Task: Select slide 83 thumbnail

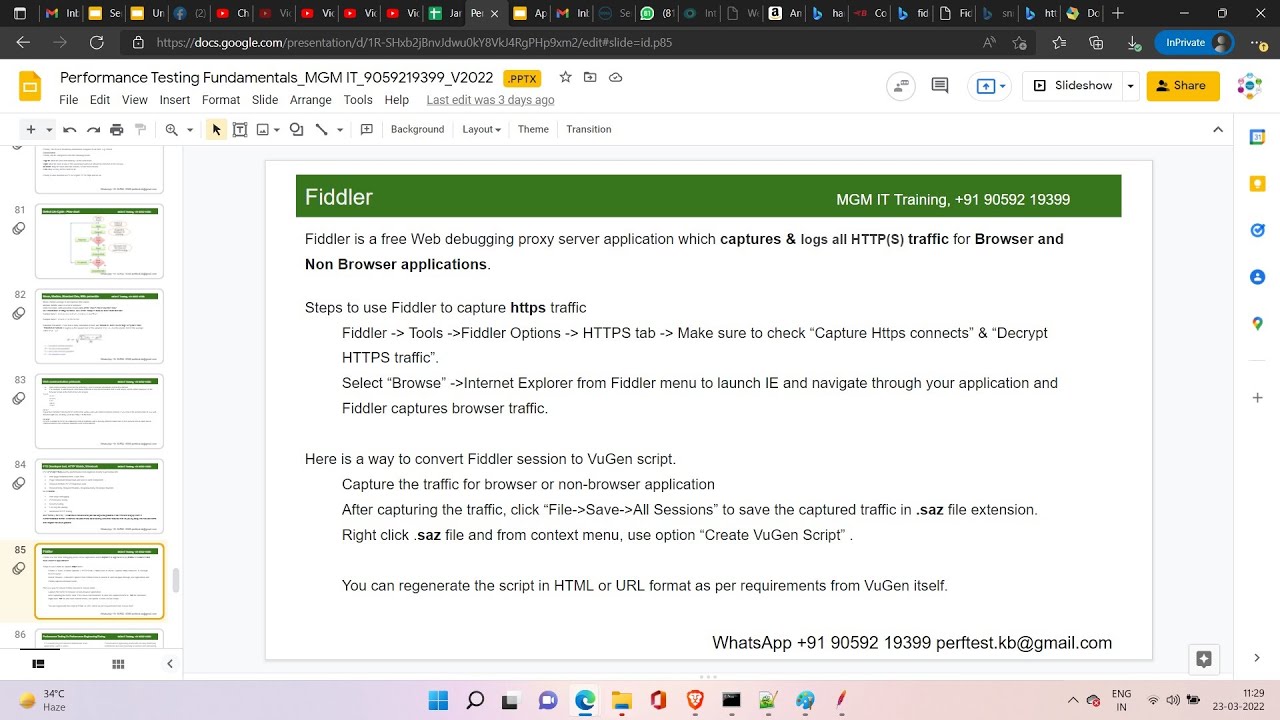Action: (x=99, y=411)
